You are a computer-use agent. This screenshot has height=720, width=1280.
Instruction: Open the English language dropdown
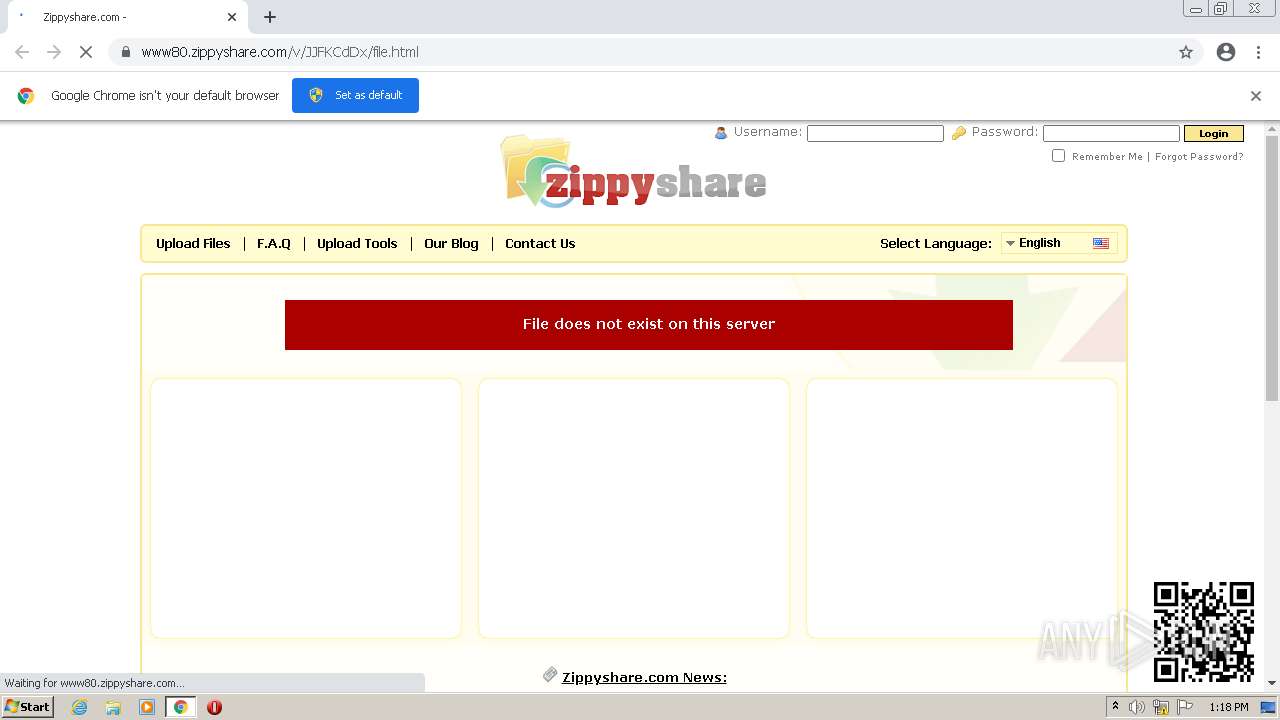pyautogui.click(x=1059, y=243)
